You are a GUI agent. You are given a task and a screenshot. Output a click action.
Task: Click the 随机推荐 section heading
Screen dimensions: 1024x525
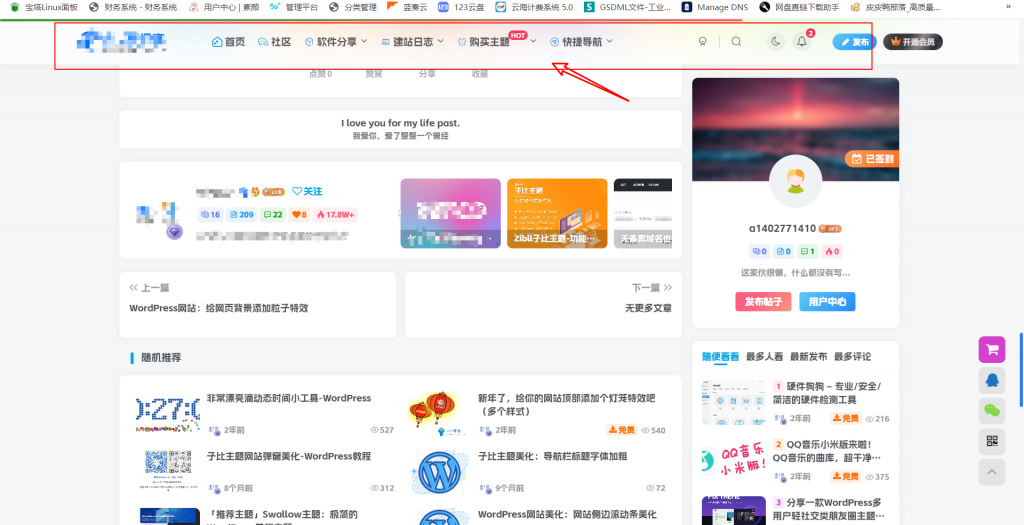161,357
